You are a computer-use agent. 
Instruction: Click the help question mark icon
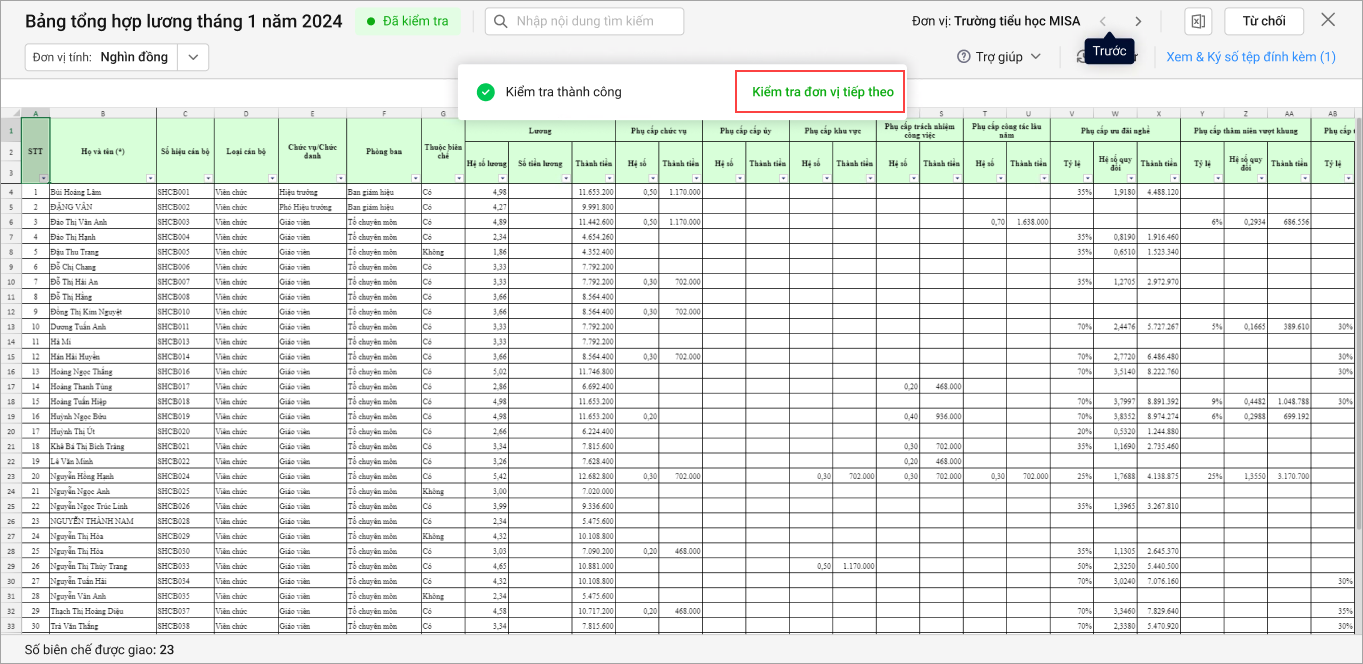[x=964, y=57]
